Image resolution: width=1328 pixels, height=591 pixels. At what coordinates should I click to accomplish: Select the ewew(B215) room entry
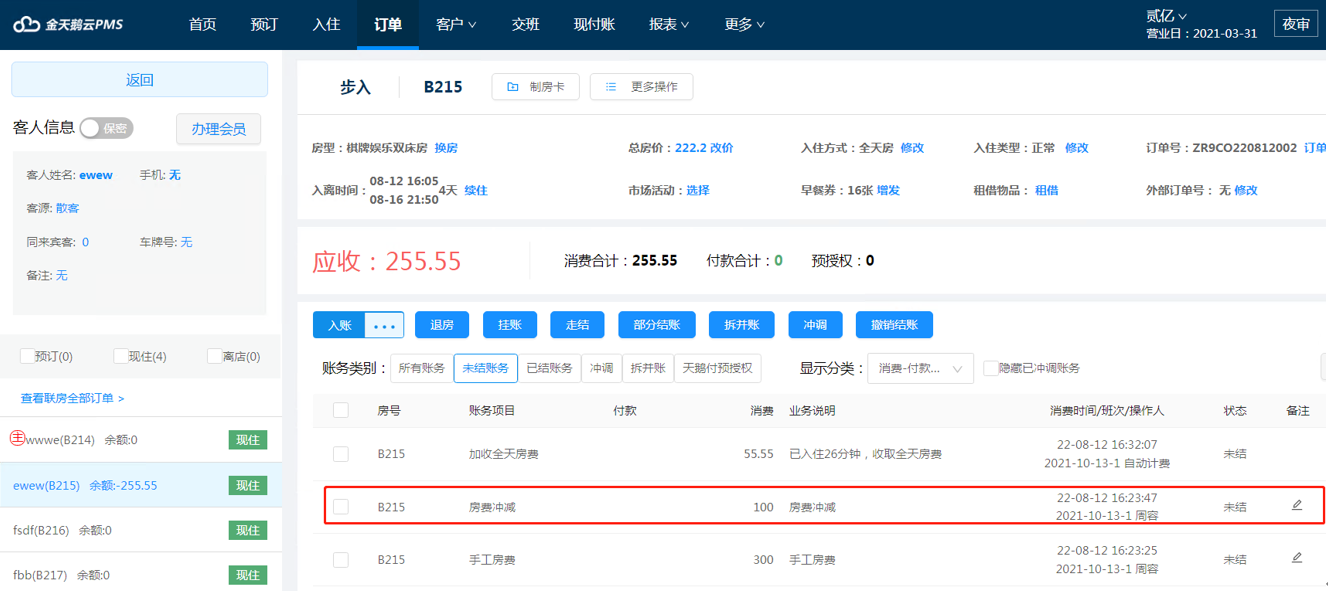140,485
